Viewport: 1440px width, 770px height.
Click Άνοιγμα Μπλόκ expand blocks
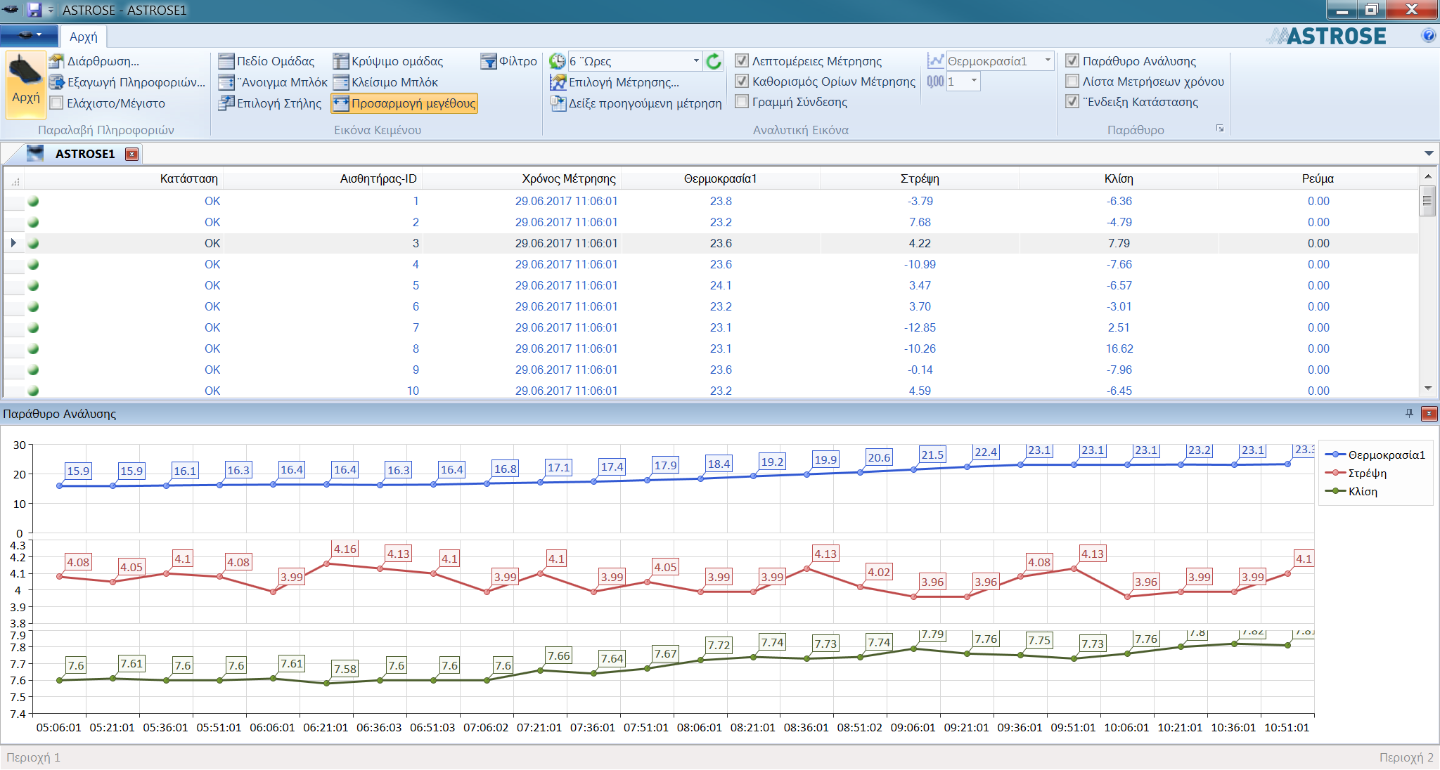[273, 82]
